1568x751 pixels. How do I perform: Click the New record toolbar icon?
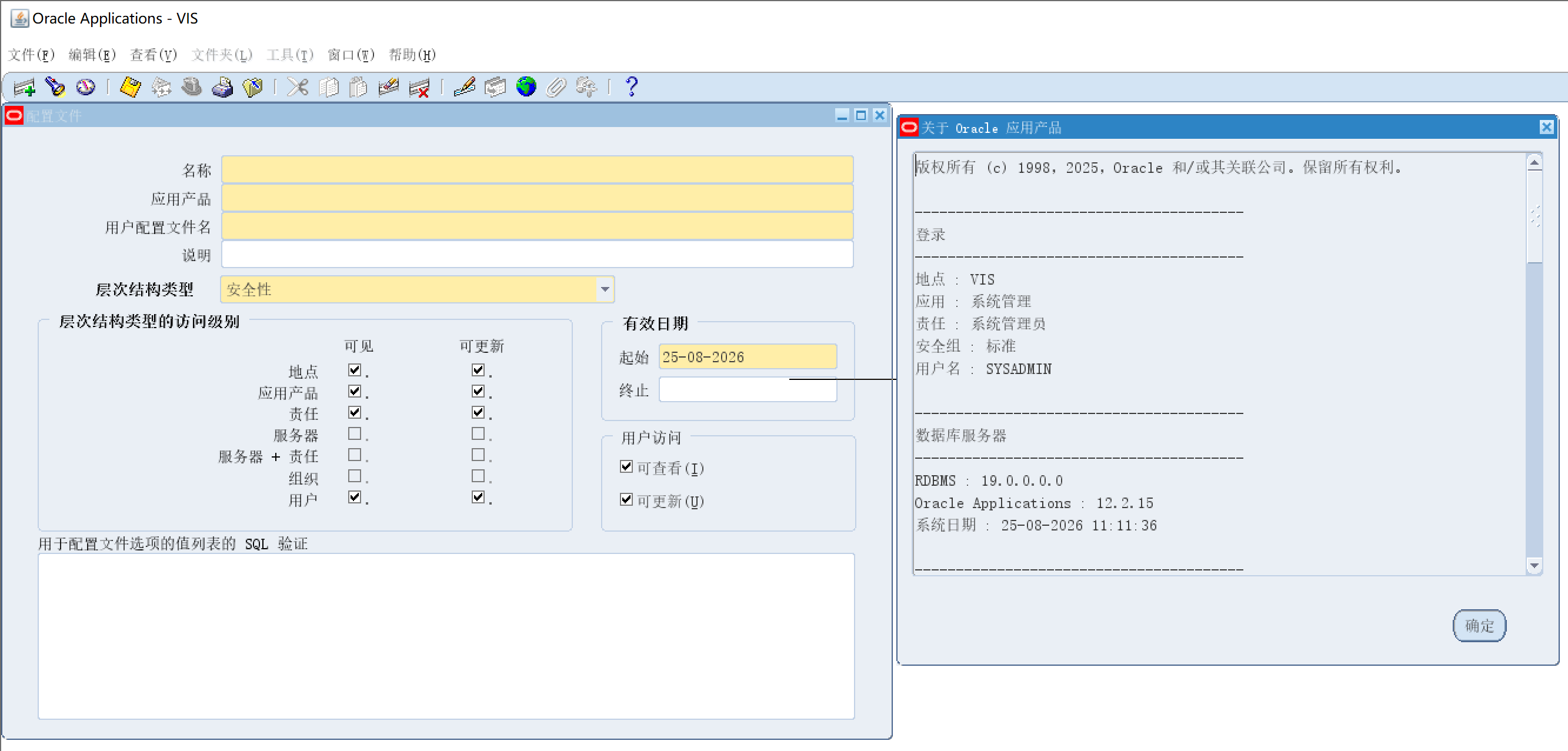(24, 87)
